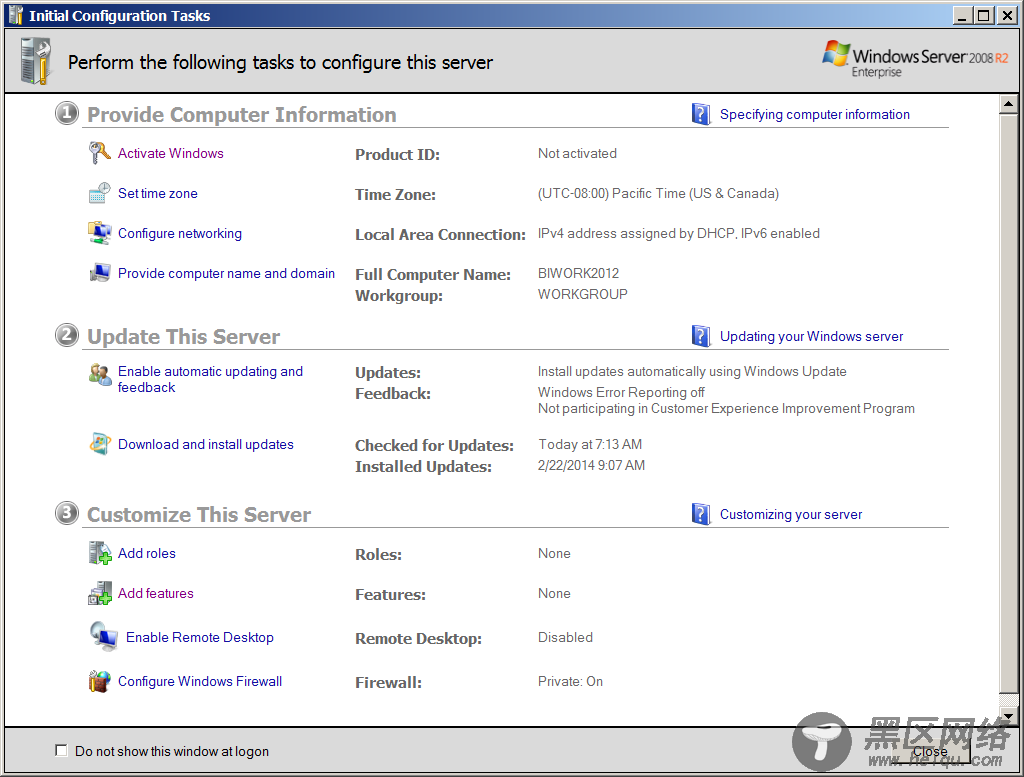Viewport: 1024px width, 777px height.
Task: Select the Add roles link
Action: [147, 553]
